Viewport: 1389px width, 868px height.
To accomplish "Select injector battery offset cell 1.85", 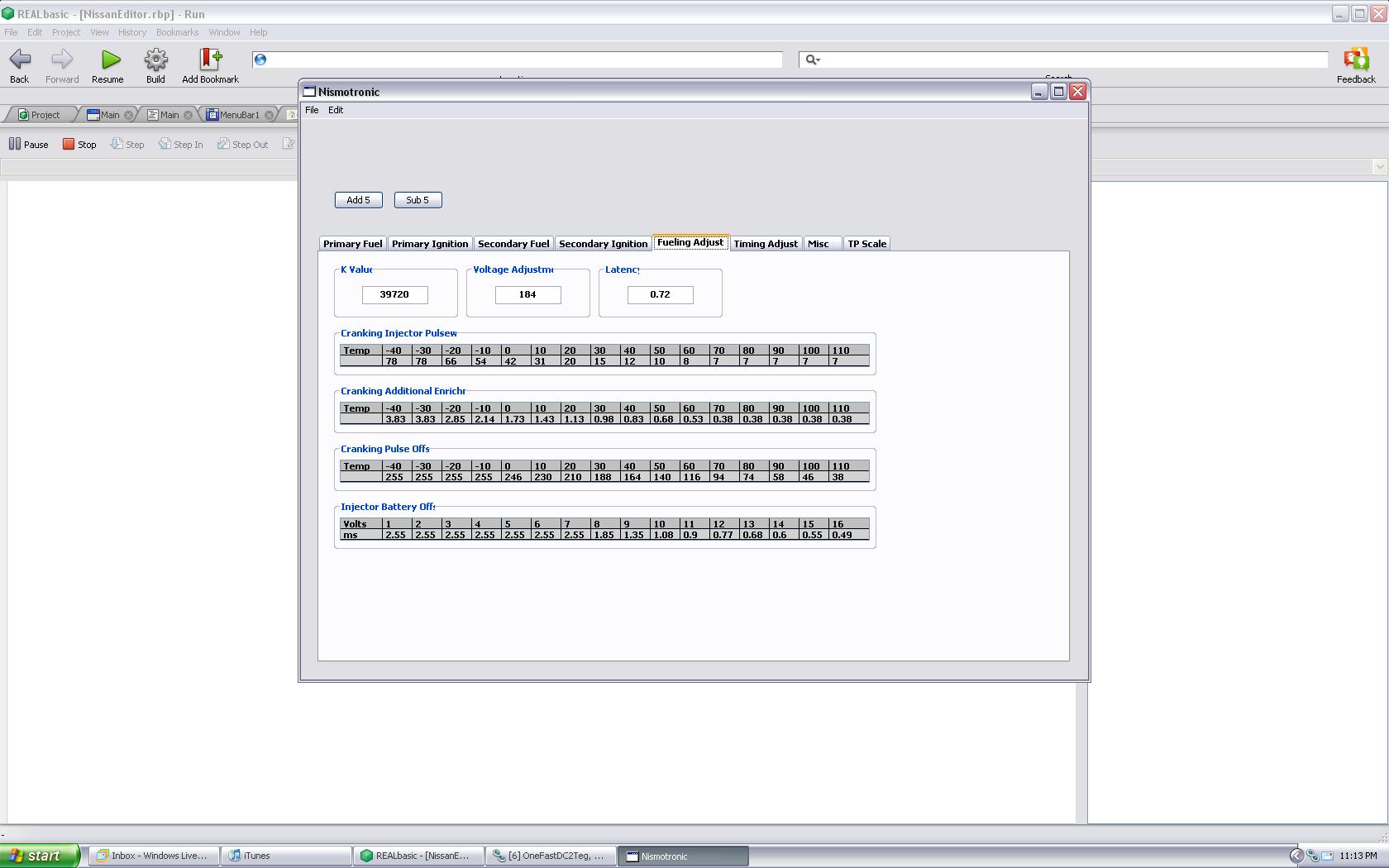I will (x=605, y=535).
